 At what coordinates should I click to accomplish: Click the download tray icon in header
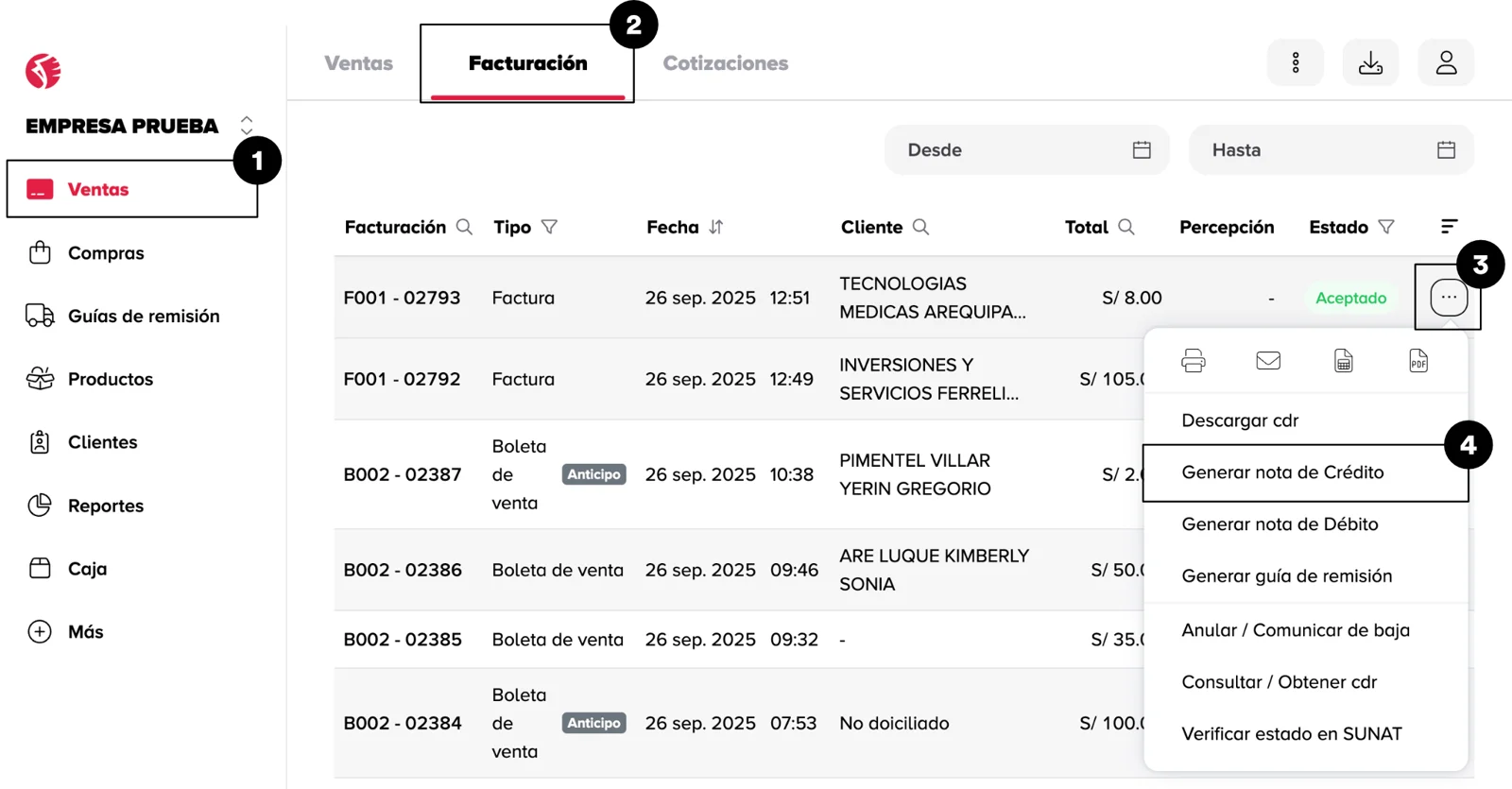click(x=1370, y=63)
